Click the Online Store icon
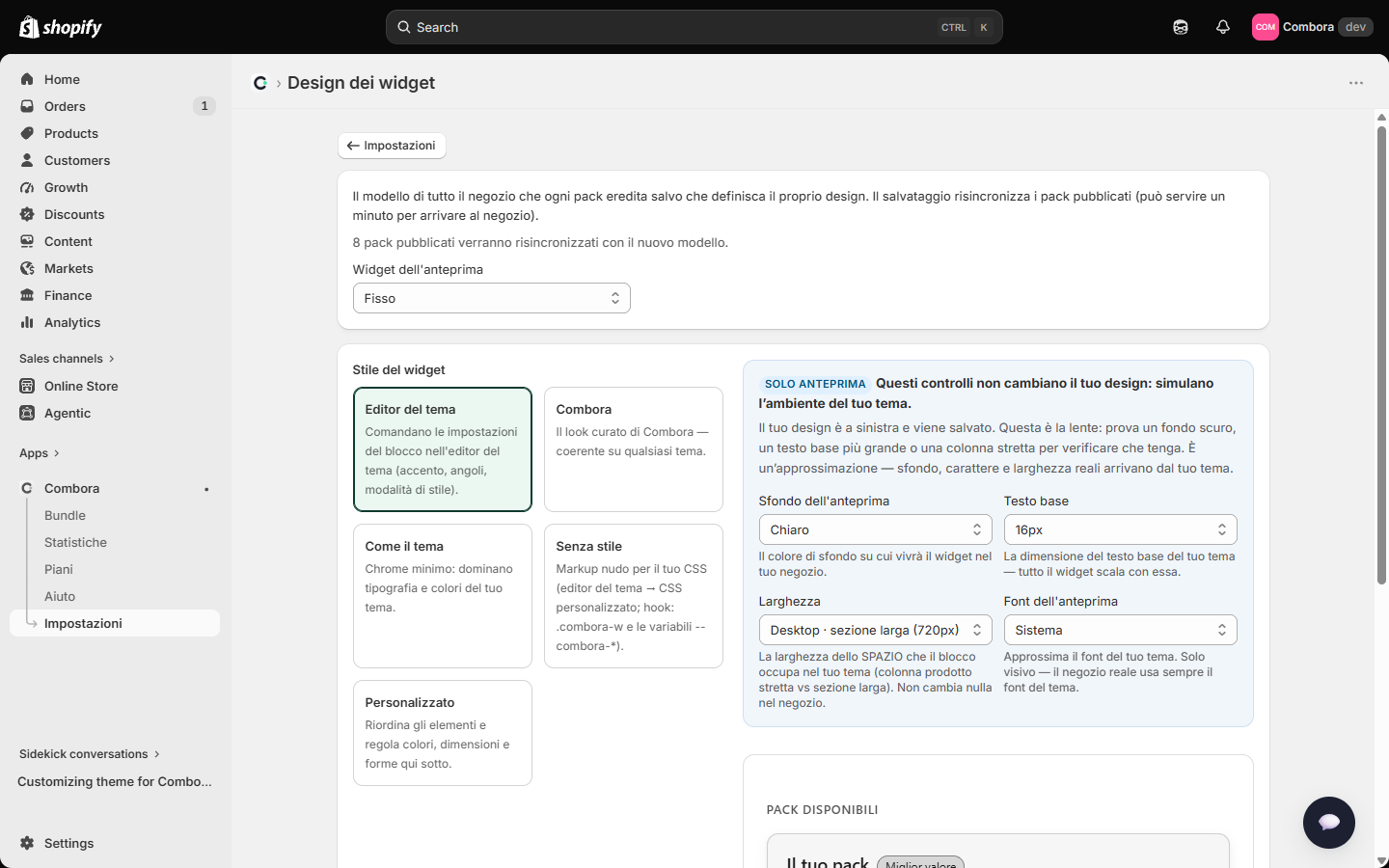 point(27,386)
